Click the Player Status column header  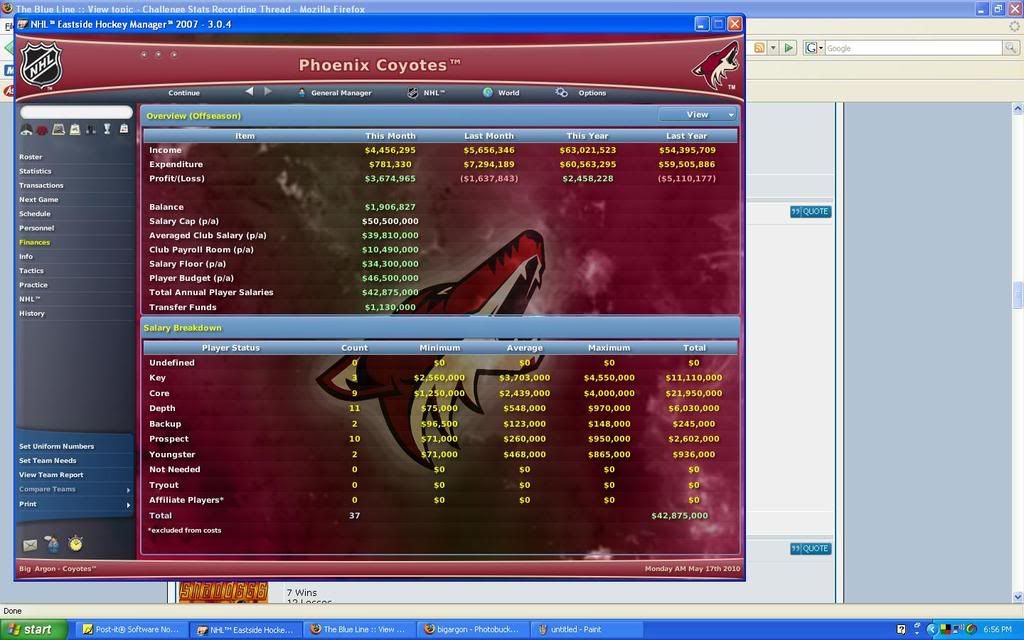click(231, 348)
